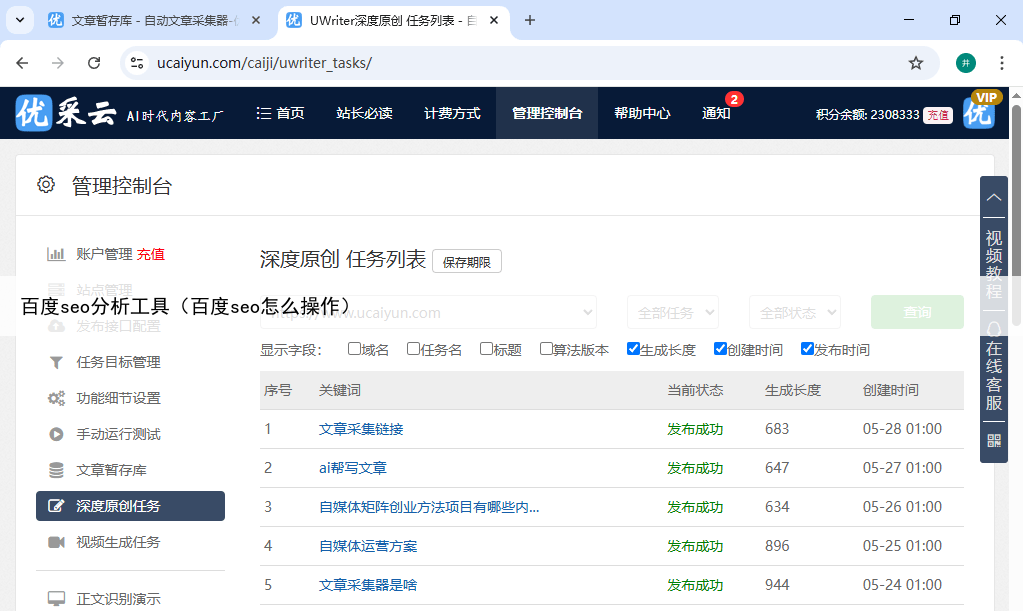The height and width of the screenshot is (611, 1023).
Task: Open the 自媒体运营方案 keyword link
Action: [x=368, y=546]
